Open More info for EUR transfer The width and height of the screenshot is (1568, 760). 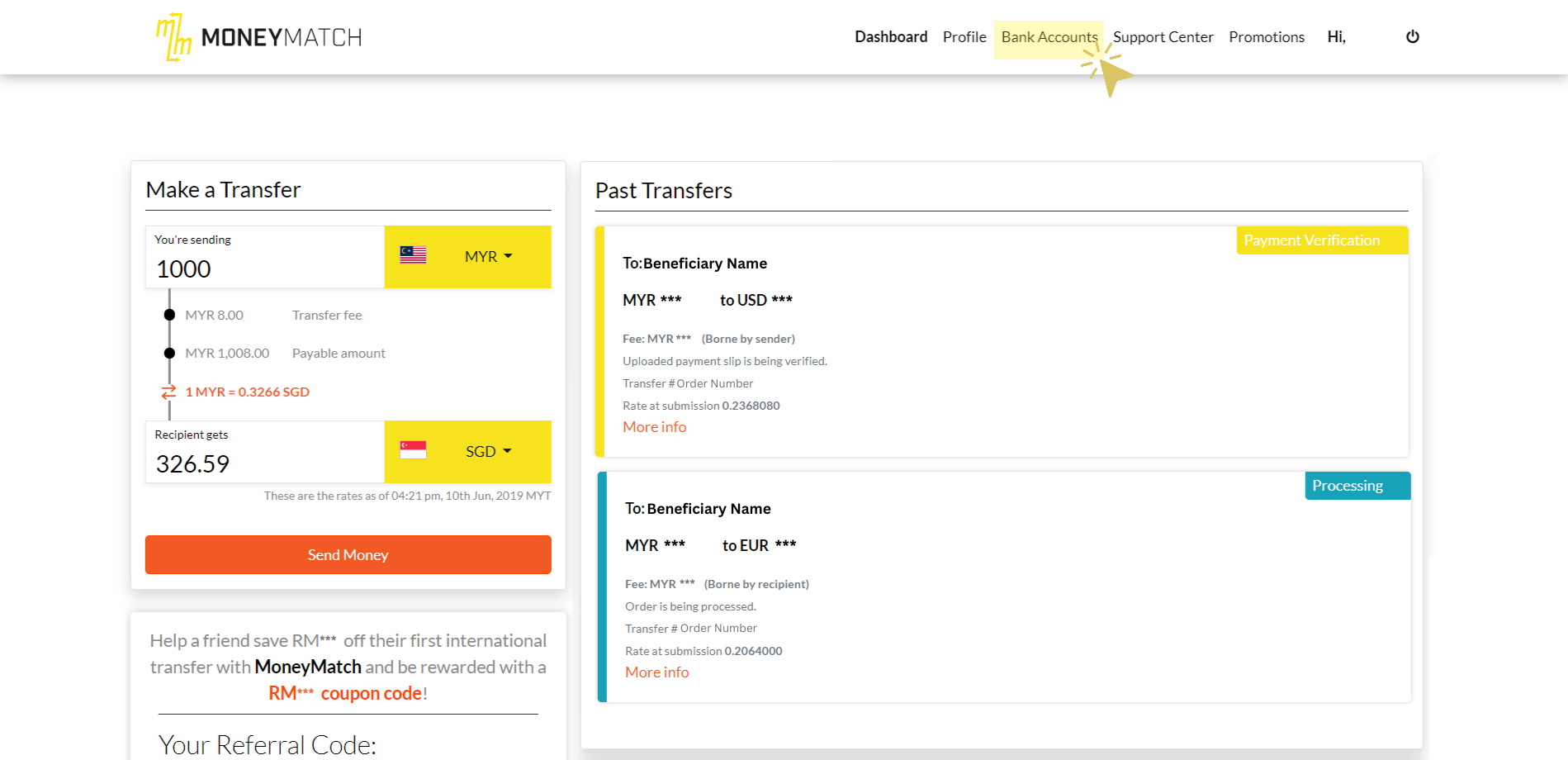coord(657,672)
